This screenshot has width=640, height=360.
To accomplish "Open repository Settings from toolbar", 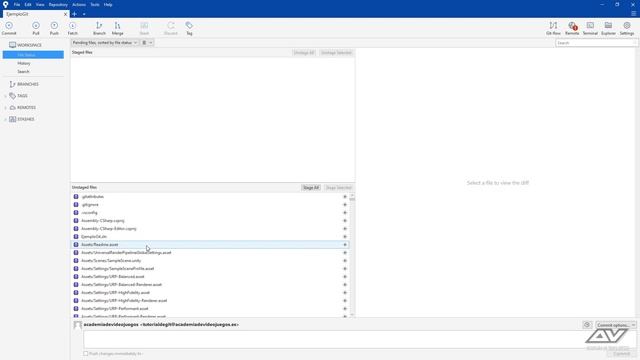I will point(627,28).
